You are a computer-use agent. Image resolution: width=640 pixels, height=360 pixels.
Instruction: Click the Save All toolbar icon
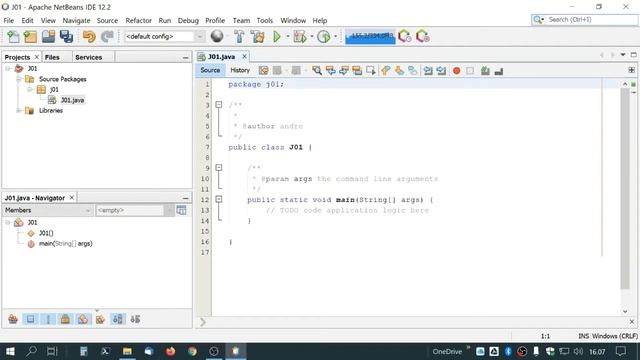[x=66, y=37]
